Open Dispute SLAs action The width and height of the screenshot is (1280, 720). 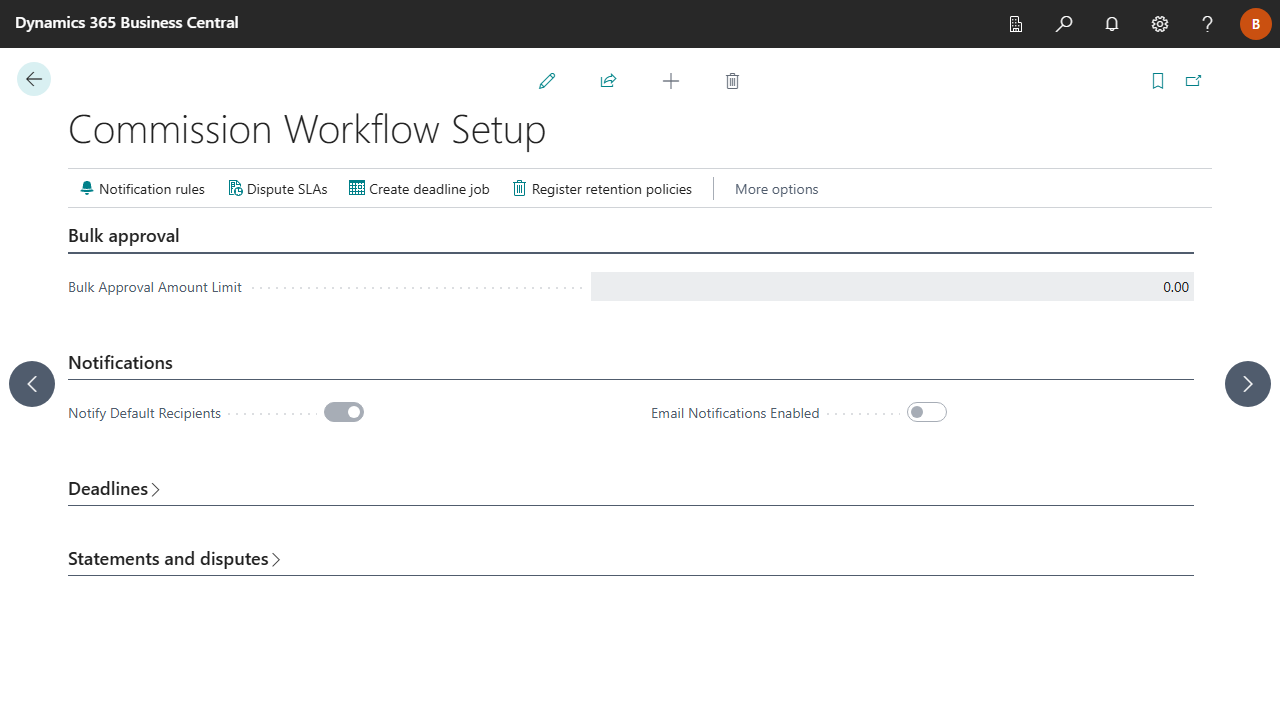pyautogui.click(x=278, y=189)
